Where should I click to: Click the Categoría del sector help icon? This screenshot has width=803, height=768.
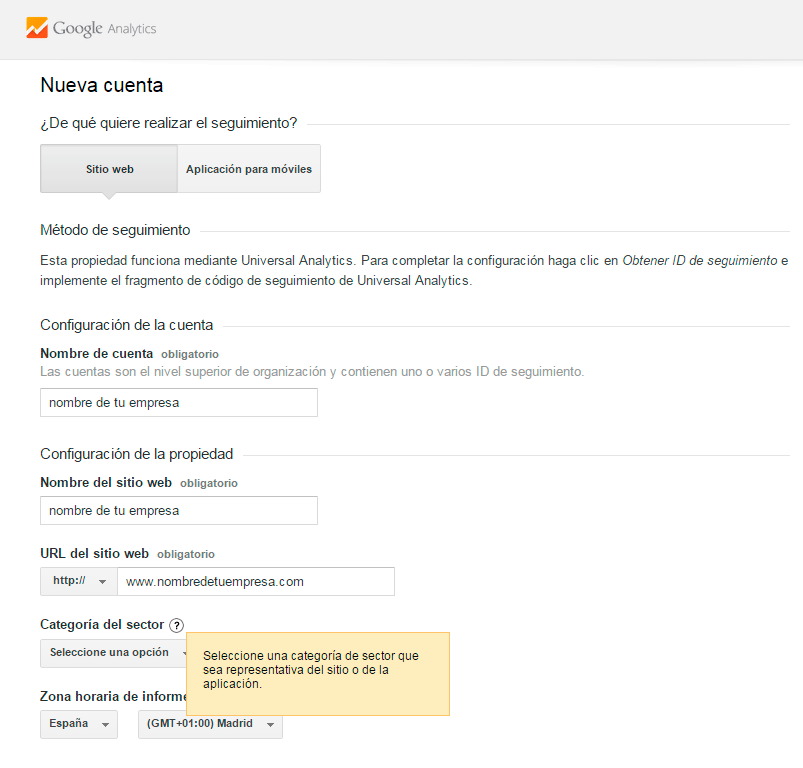tap(177, 625)
